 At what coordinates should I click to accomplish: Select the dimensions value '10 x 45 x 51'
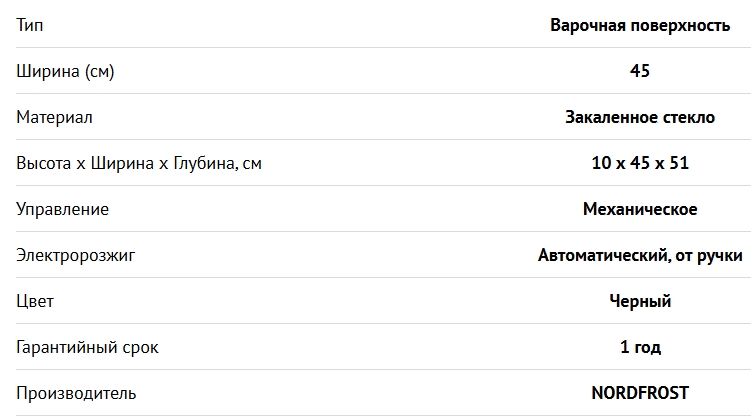[x=640, y=163]
